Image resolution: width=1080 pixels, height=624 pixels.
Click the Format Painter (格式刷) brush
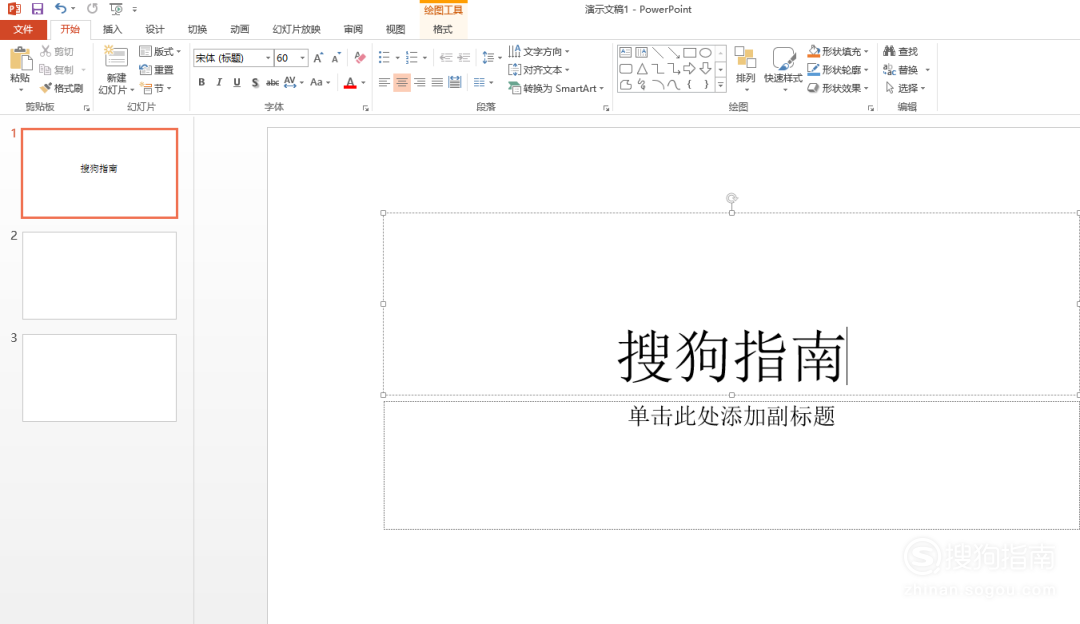[x=61, y=88]
